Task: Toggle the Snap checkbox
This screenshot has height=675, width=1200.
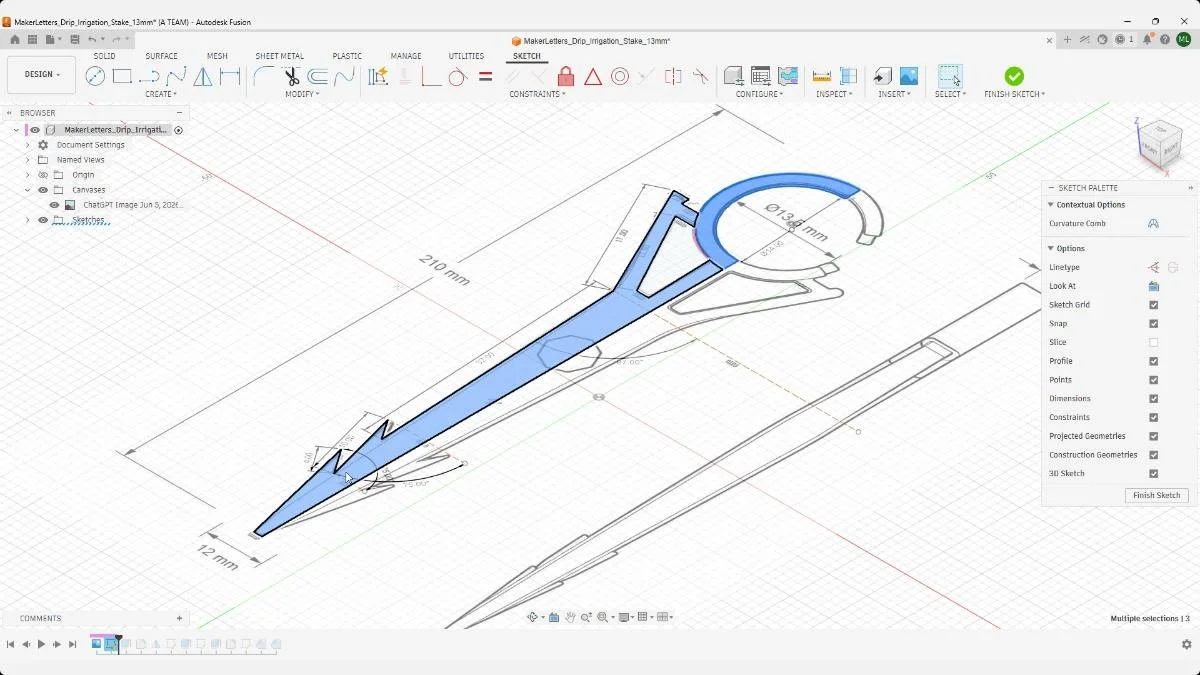Action: click(x=1153, y=324)
